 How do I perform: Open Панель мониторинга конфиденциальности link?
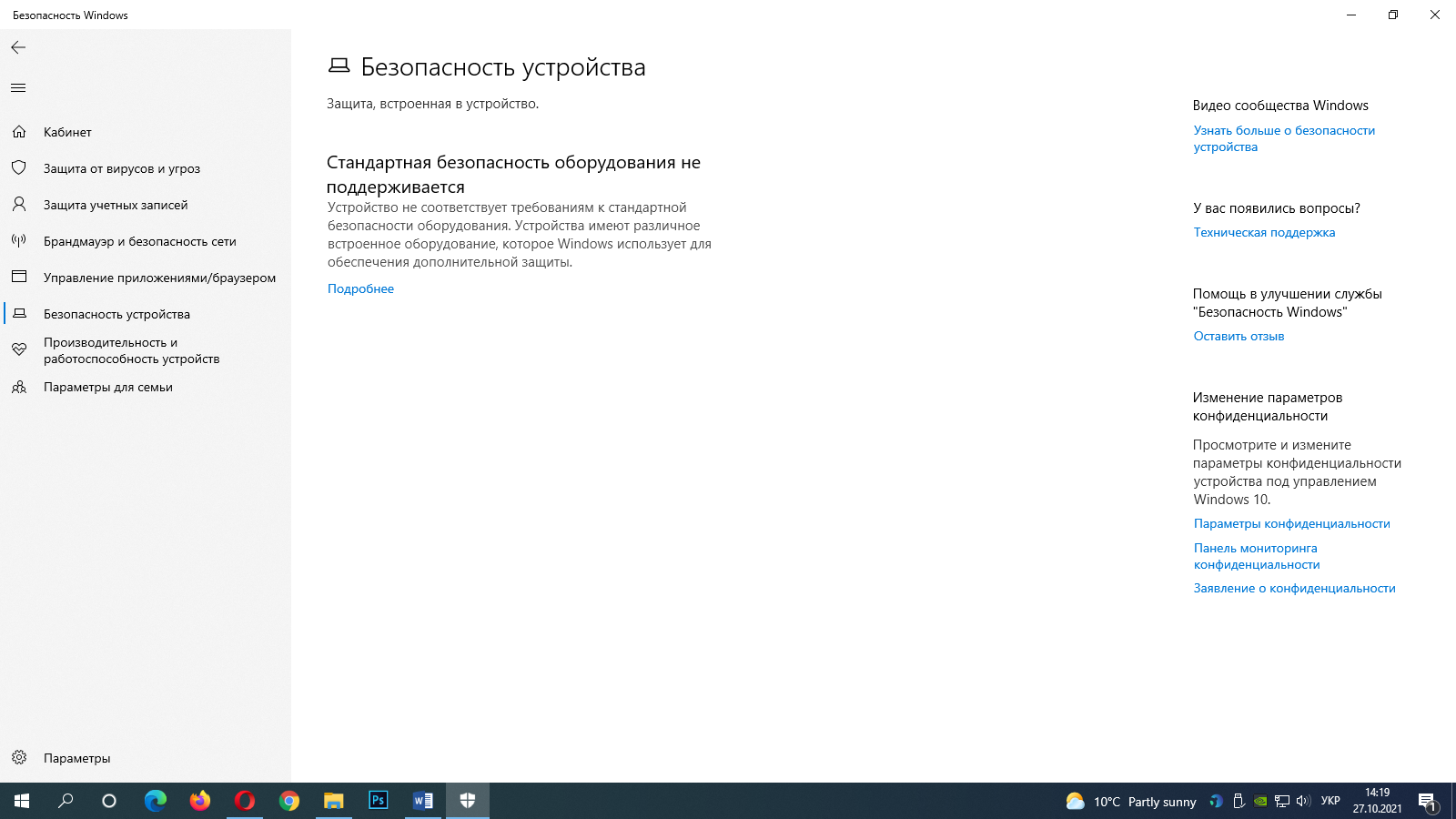1256,556
